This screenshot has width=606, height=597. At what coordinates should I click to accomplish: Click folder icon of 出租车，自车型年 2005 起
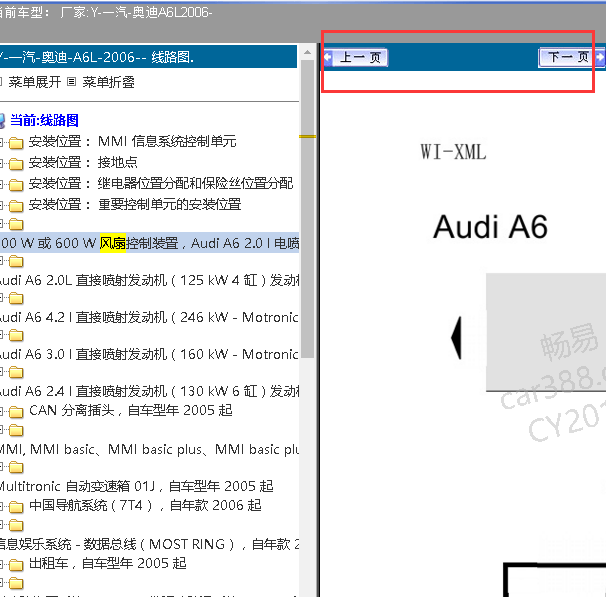(16, 565)
